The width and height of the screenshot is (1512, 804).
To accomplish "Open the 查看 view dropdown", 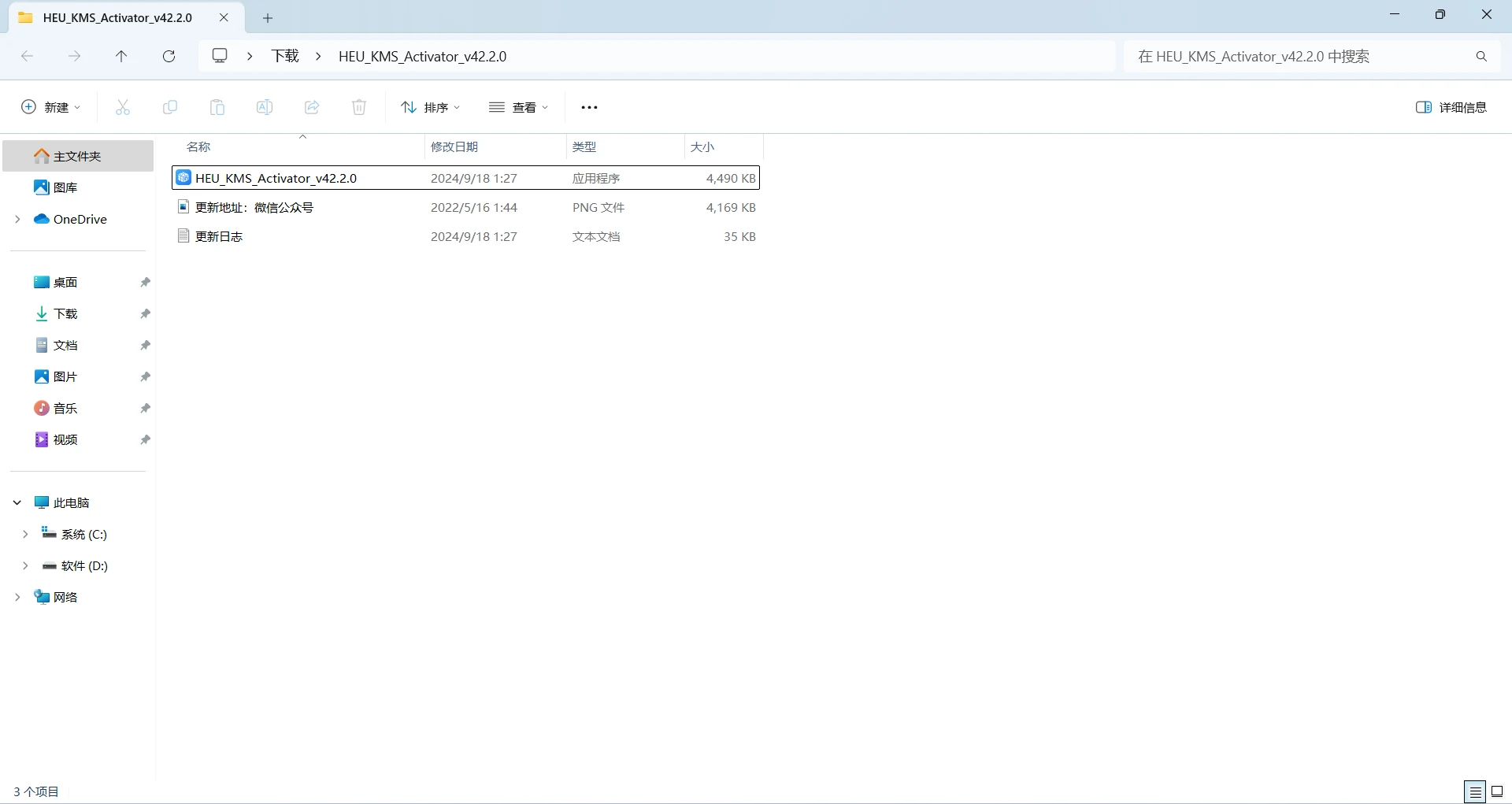I will (x=518, y=107).
